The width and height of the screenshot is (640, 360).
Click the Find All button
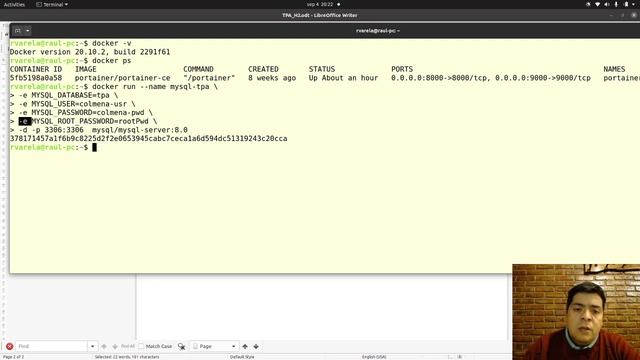tap(128, 346)
